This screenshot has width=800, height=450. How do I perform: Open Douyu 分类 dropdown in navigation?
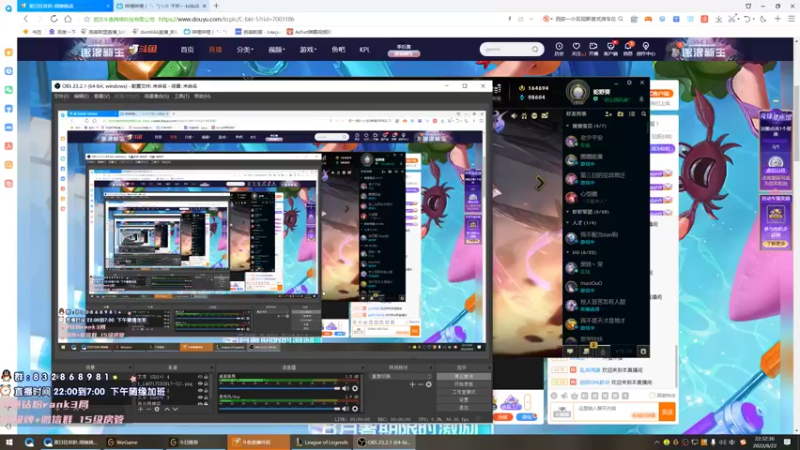pos(244,49)
